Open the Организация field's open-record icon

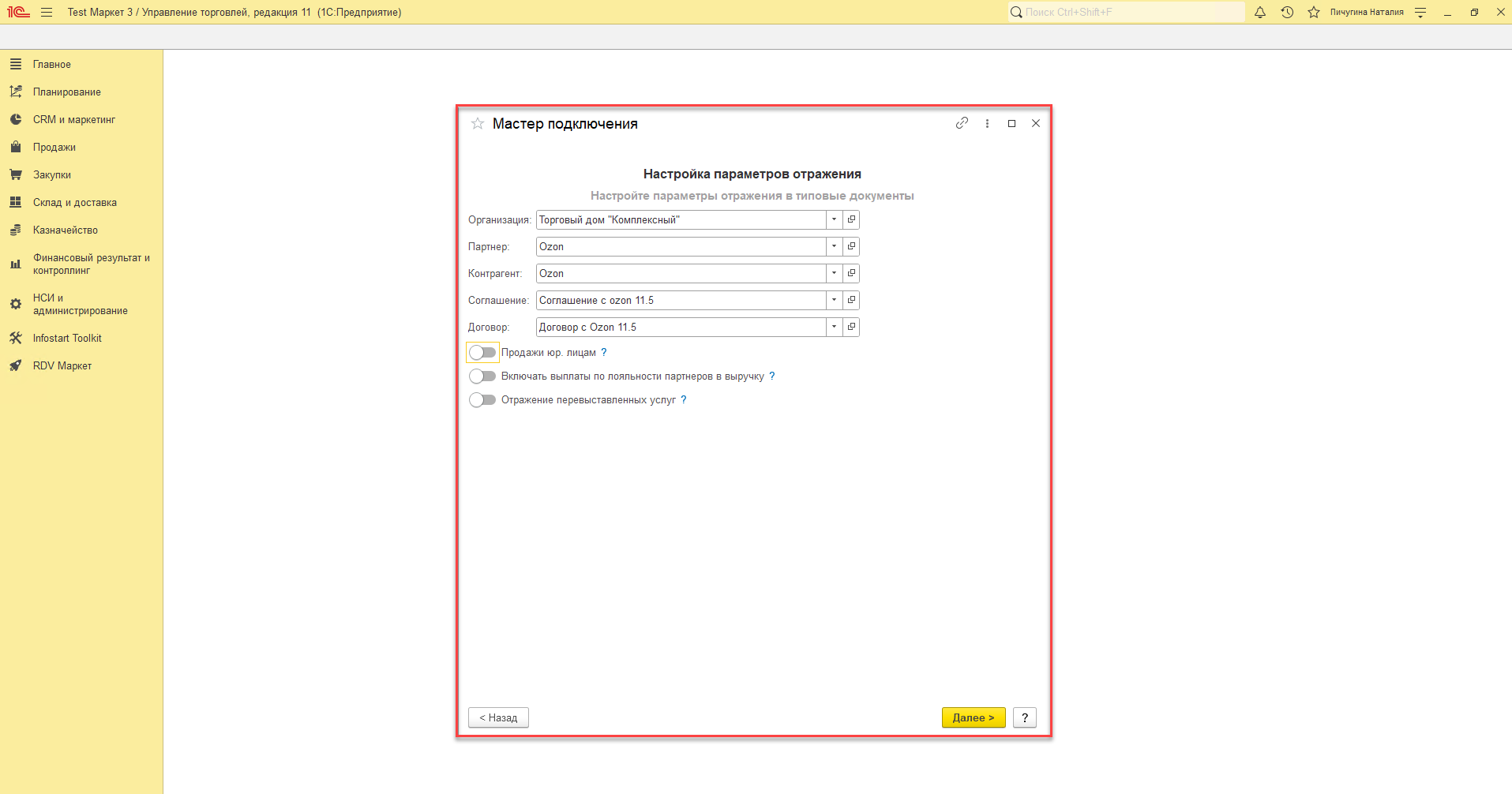click(x=851, y=219)
